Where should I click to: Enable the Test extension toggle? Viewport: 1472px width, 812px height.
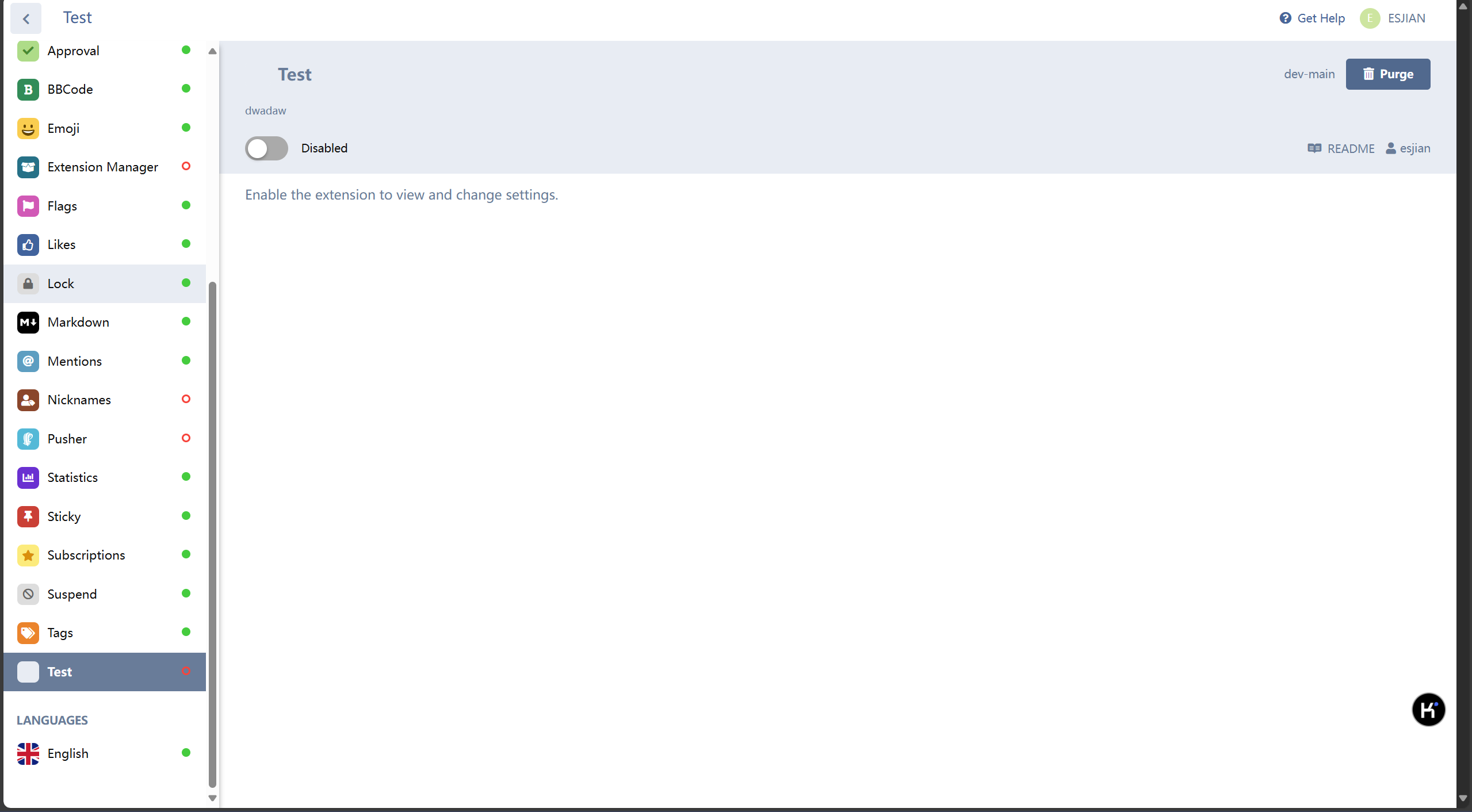[x=266, y=148]
